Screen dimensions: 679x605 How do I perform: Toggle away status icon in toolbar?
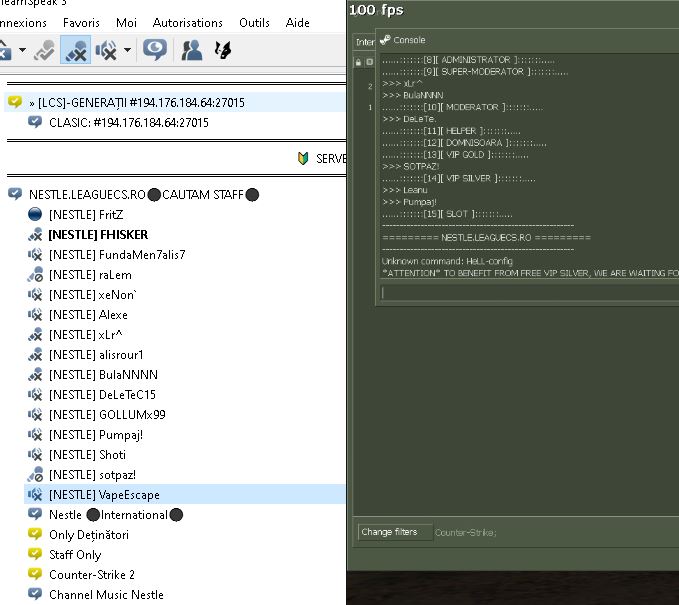[x=45, y=50]
